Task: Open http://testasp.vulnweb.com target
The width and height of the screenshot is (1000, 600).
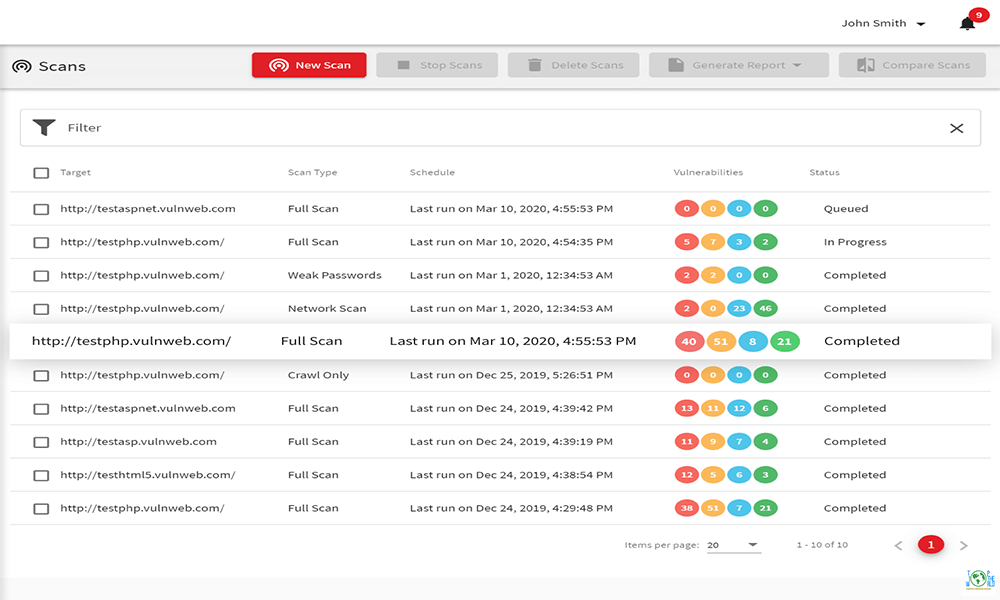Action: click(138, 441)
